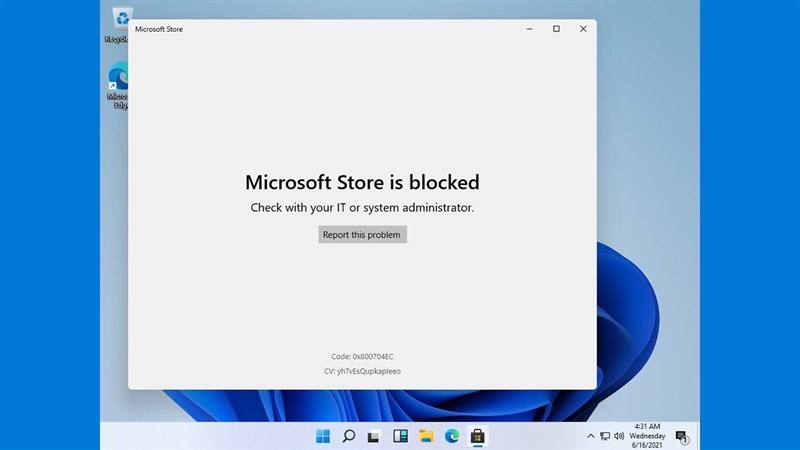Open the volume speaker tray icon
800x450 pixels.
coord(619,436)
